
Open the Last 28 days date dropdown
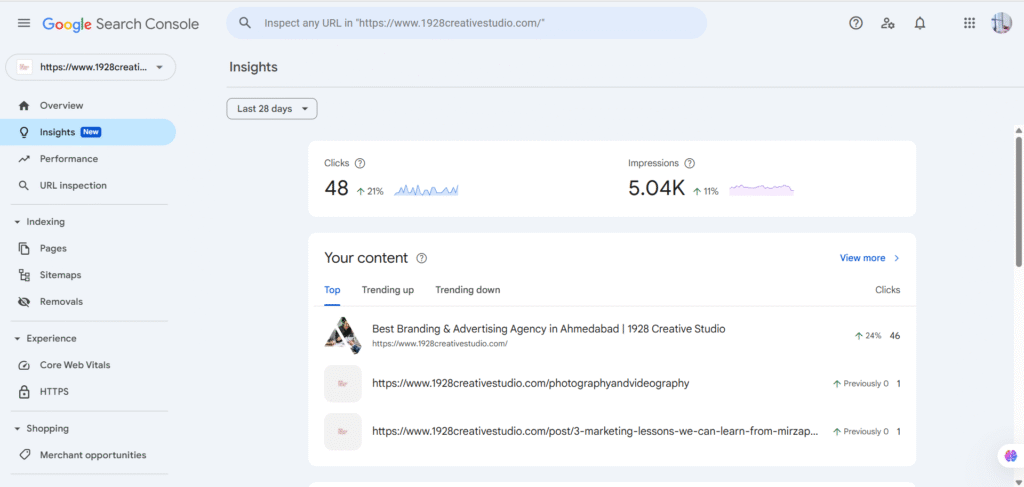click(x=272, y=109)
